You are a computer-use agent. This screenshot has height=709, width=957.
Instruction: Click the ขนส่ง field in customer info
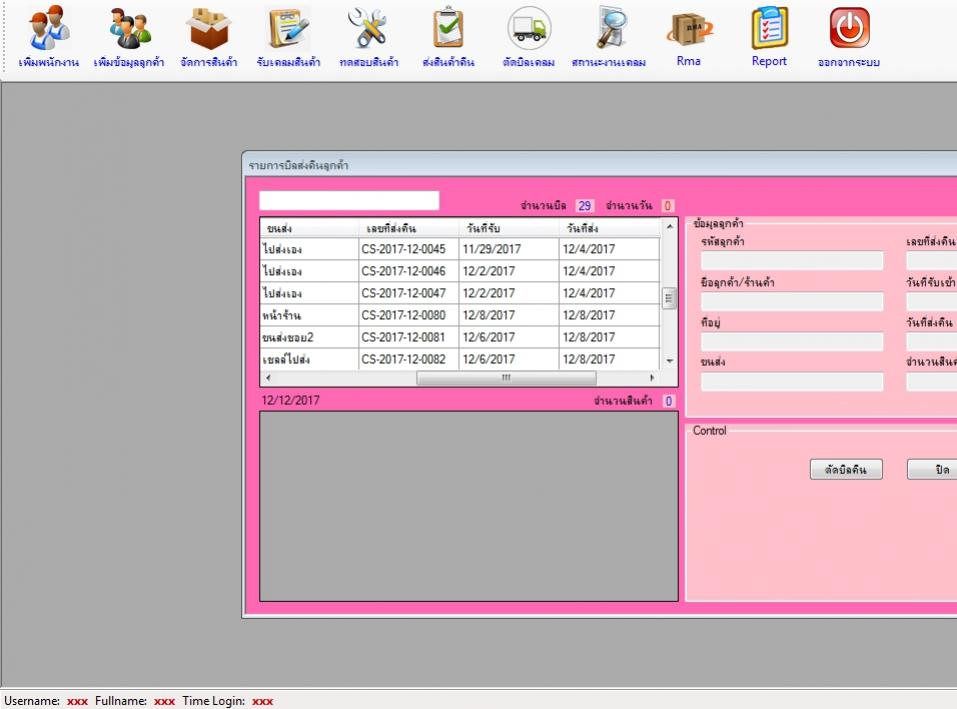(x=792, y=382)
